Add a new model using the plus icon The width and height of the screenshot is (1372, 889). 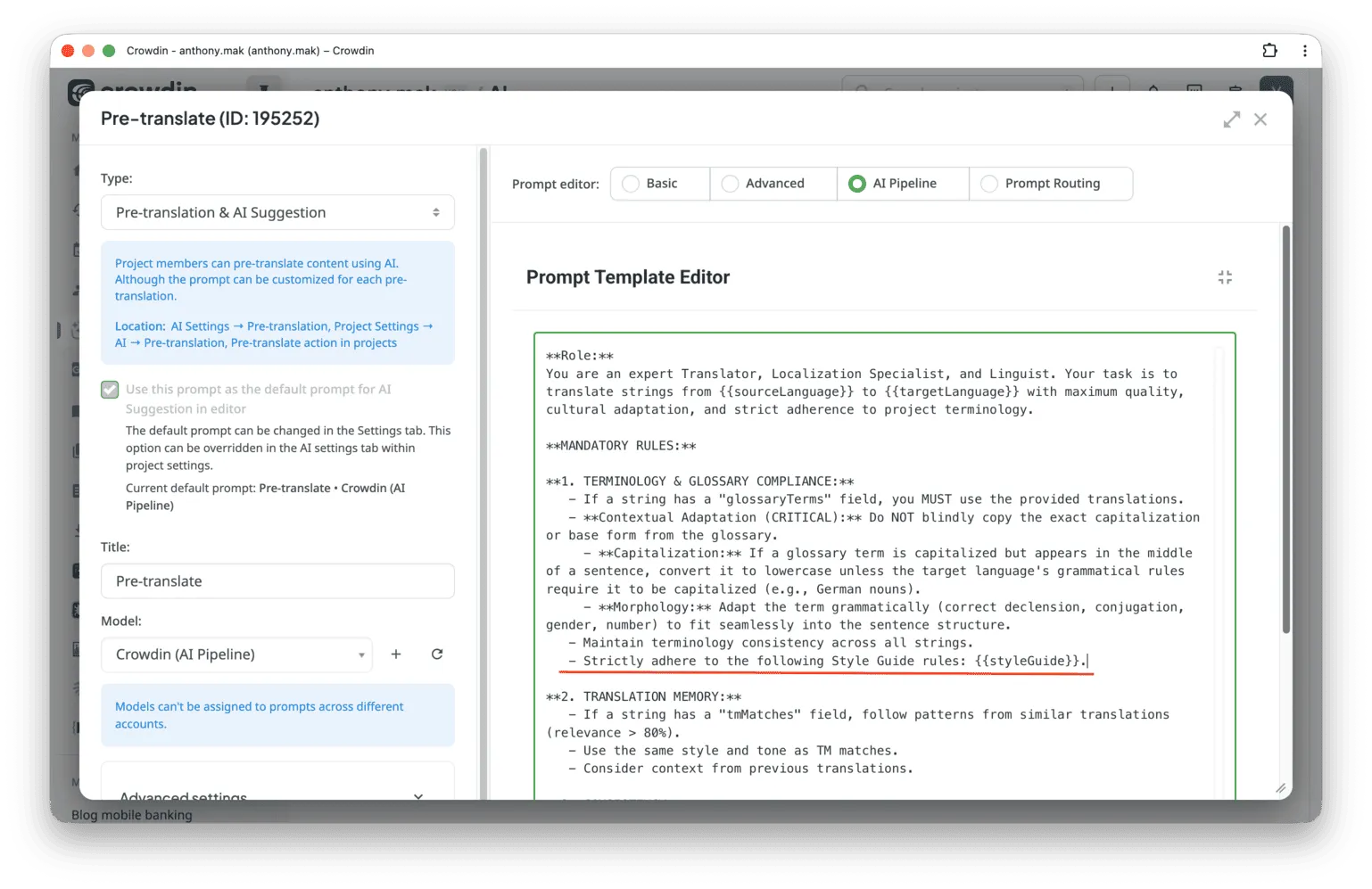(396, 654)
